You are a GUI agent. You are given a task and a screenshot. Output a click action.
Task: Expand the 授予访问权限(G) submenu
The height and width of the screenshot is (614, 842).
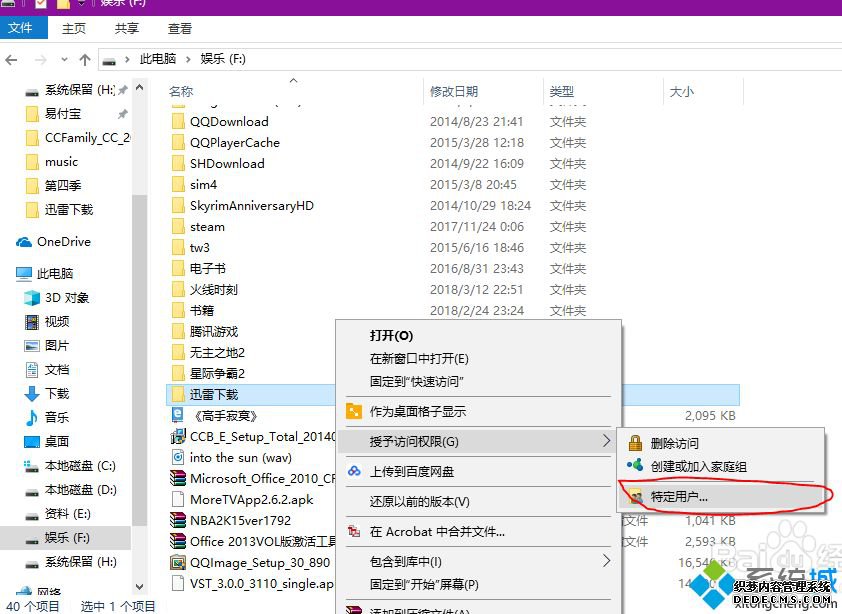tap(478, 442)
